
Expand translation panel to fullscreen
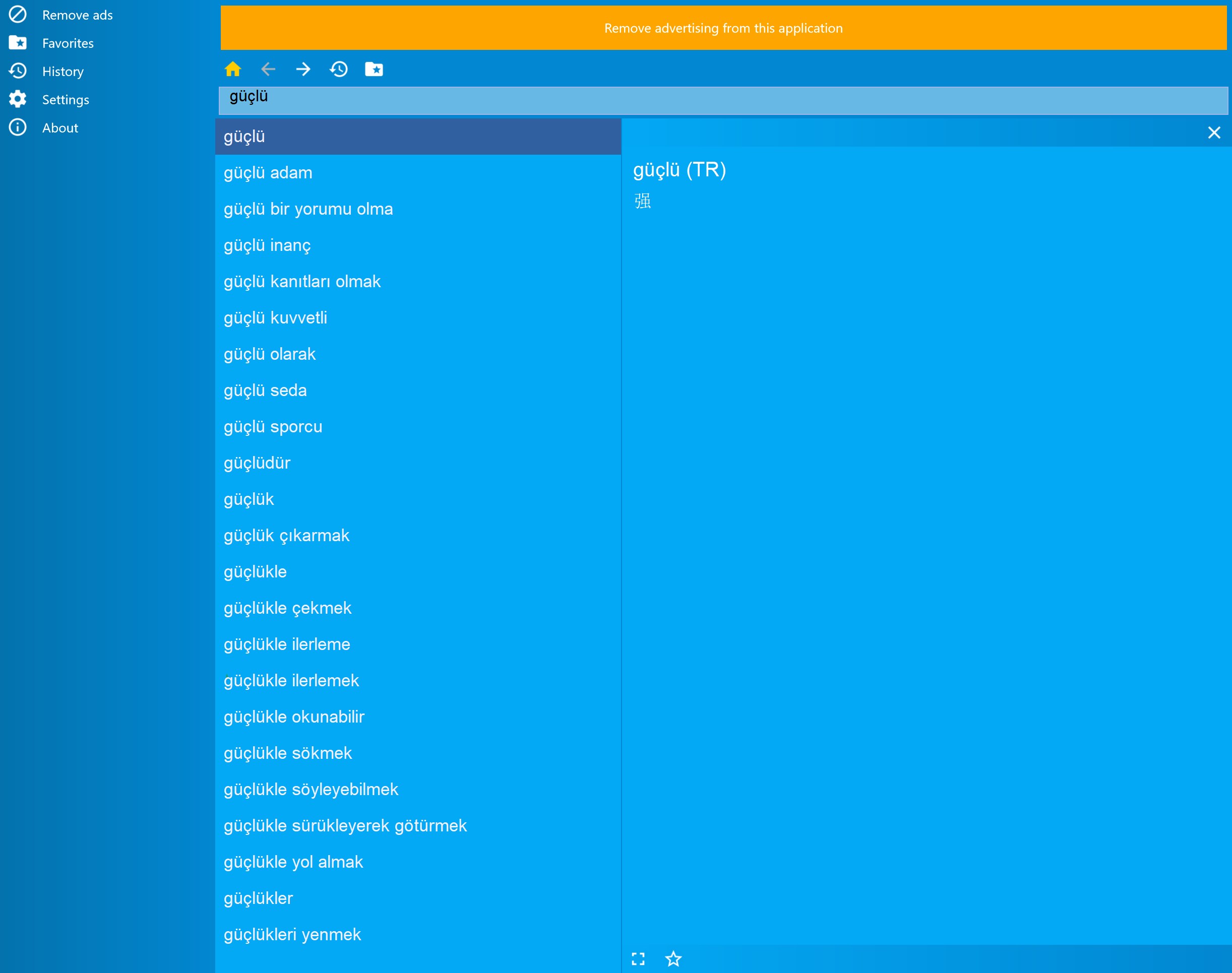click(x=638, y=959)
